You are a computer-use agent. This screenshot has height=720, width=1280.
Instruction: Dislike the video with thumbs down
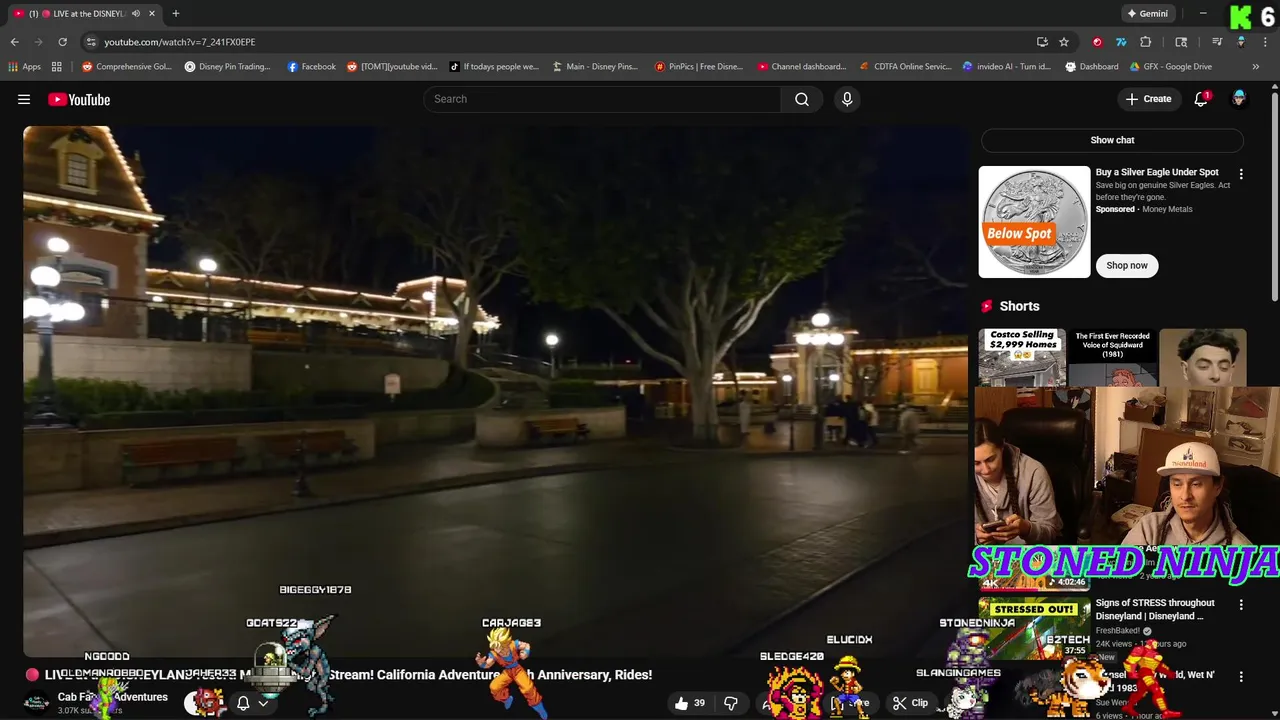[x=731, y=703]
